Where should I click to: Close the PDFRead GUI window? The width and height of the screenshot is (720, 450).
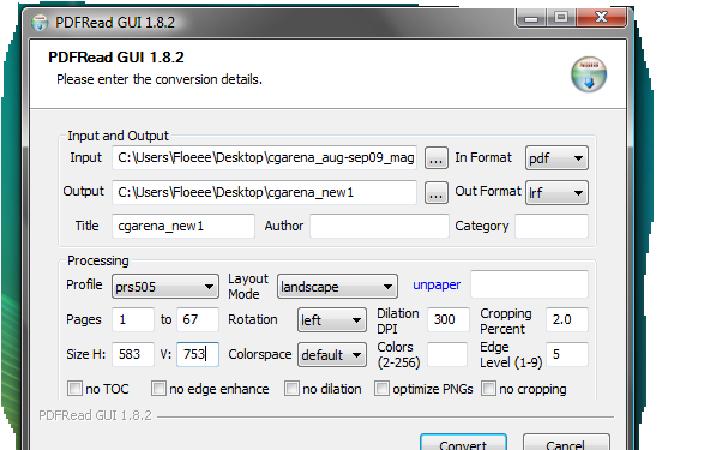602,18
